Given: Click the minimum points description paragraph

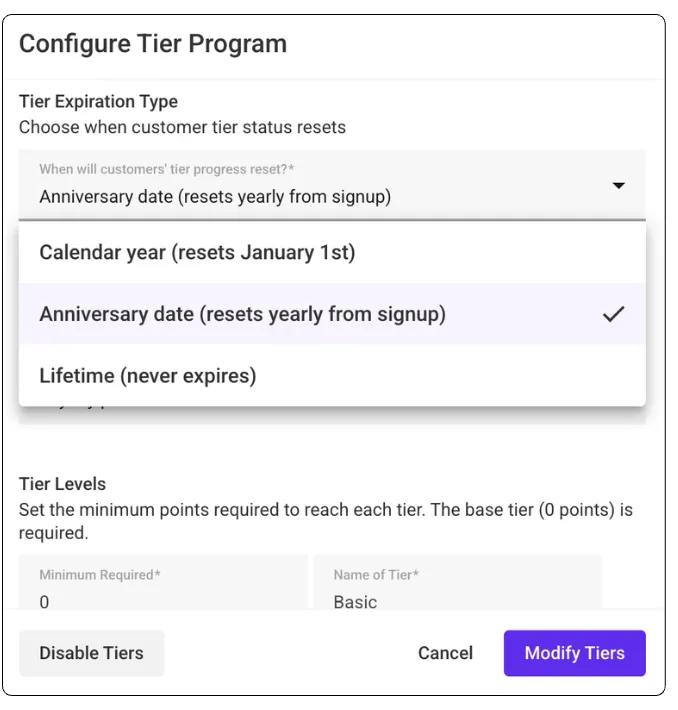Looking at the screenshot, I should (x=326, y=521).
